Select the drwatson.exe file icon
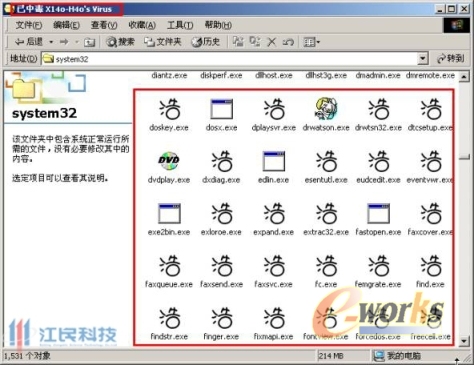 click(326, 109)
